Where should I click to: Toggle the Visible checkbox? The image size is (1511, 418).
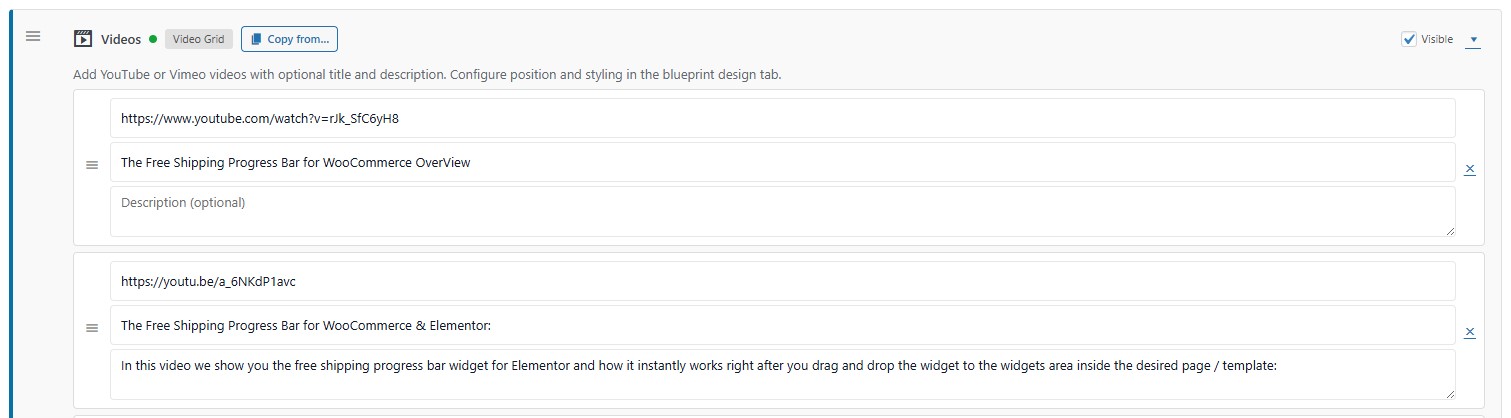[1409, 39]
